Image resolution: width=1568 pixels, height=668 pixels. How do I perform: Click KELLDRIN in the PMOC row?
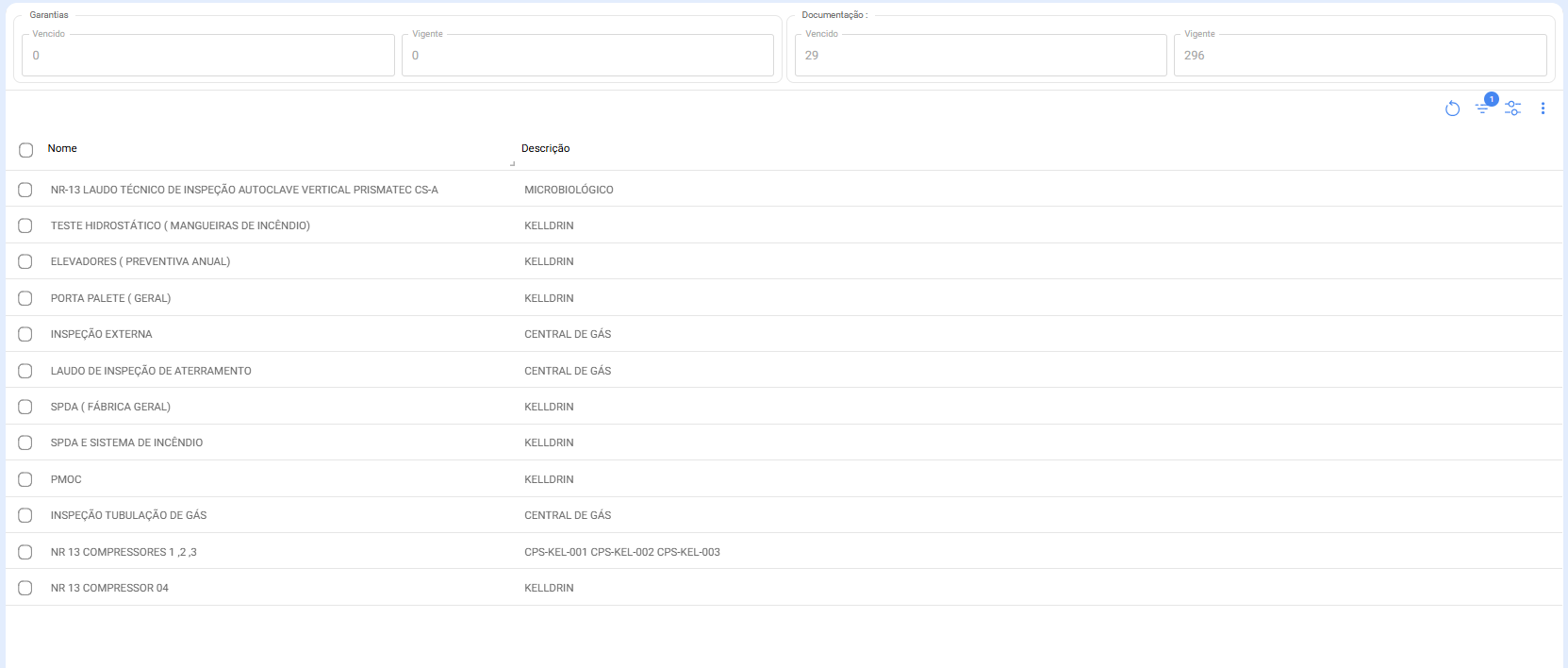(549, 479)
